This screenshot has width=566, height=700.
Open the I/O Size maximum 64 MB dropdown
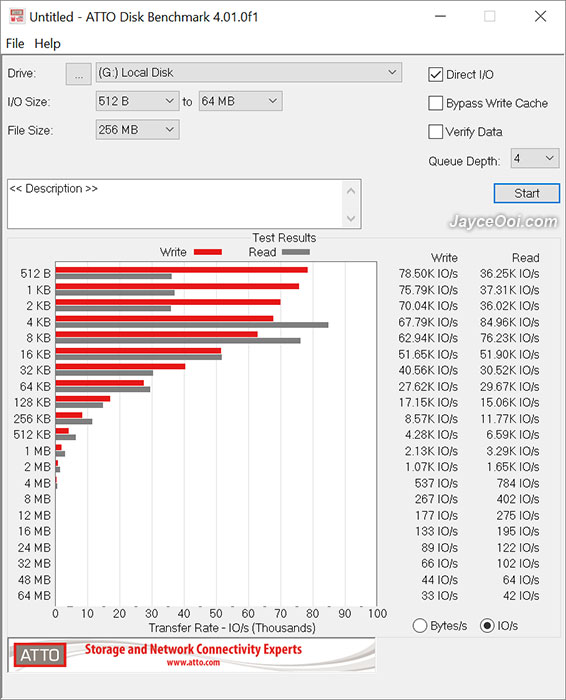240,101
